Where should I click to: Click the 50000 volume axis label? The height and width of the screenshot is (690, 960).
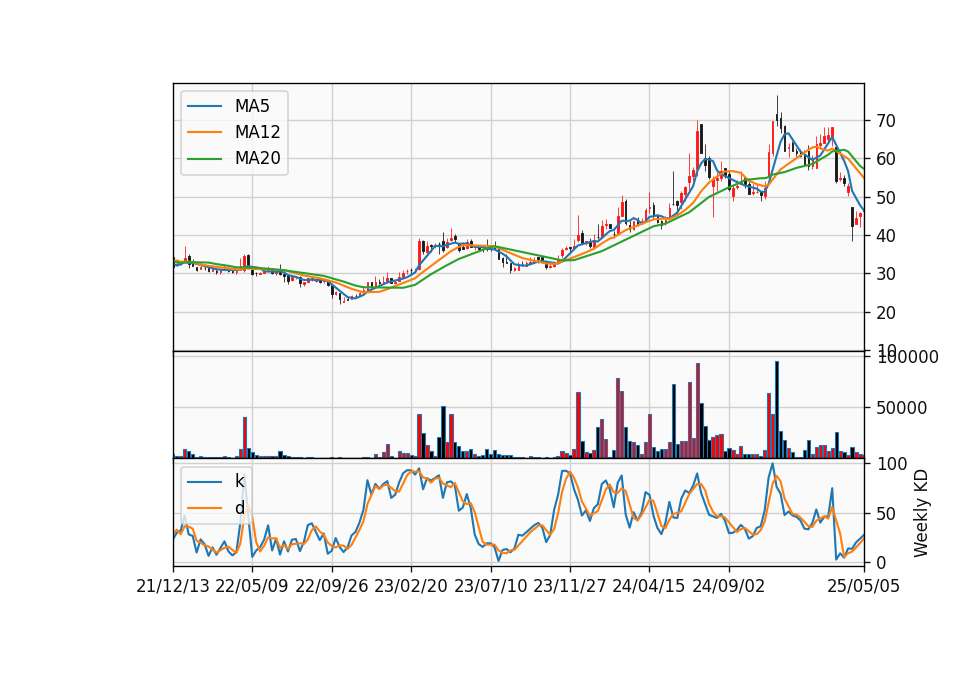coord(901,408)
